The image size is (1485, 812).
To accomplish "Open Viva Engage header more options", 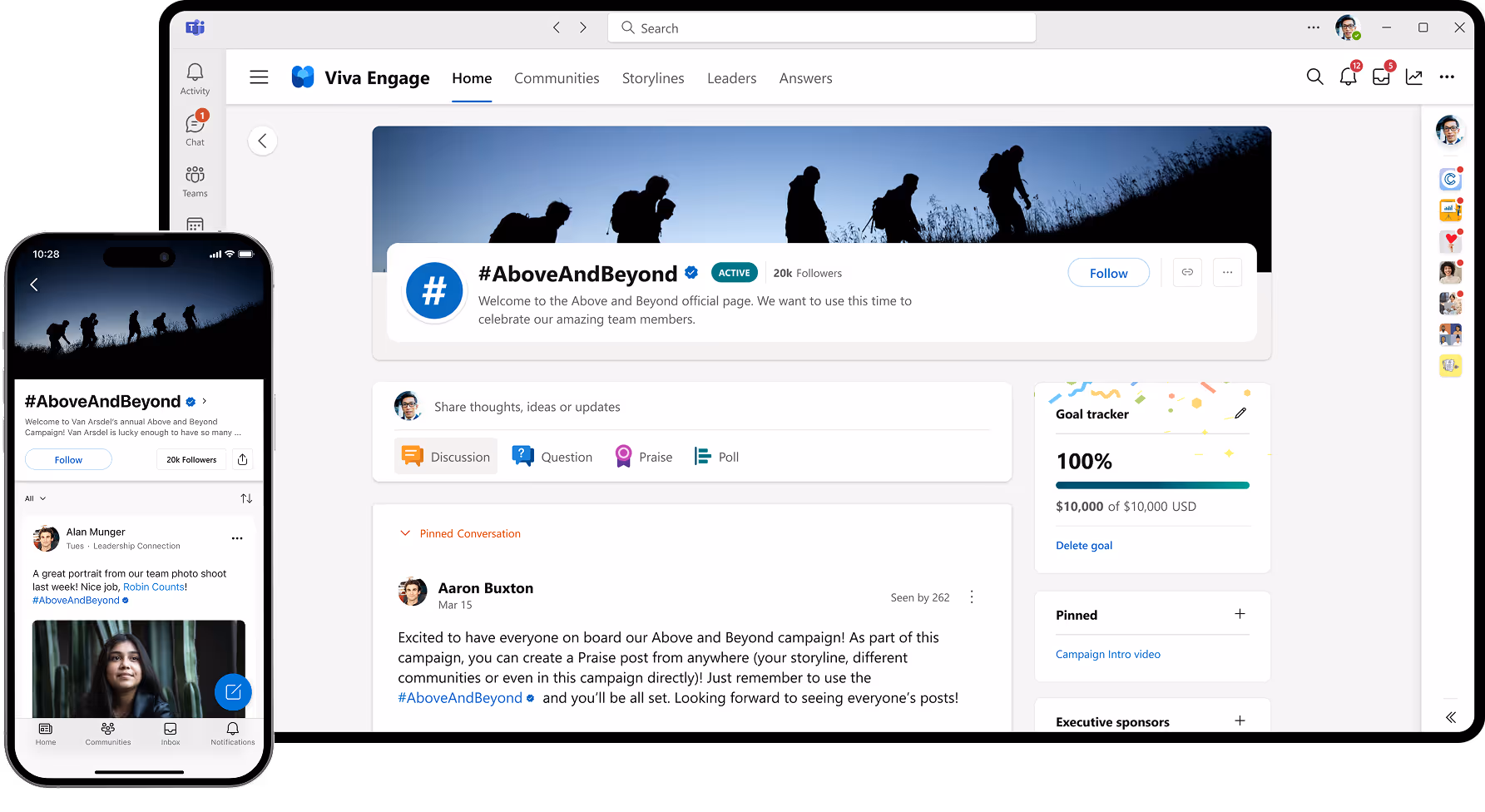I will click(x=1448, y=77).
